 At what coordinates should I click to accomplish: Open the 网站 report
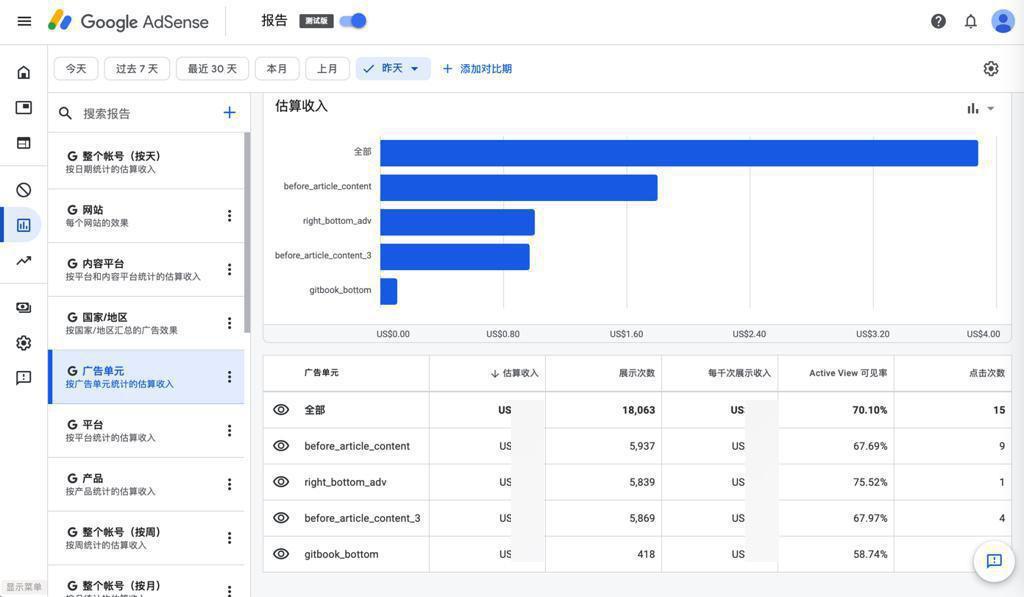coord(146,216)
